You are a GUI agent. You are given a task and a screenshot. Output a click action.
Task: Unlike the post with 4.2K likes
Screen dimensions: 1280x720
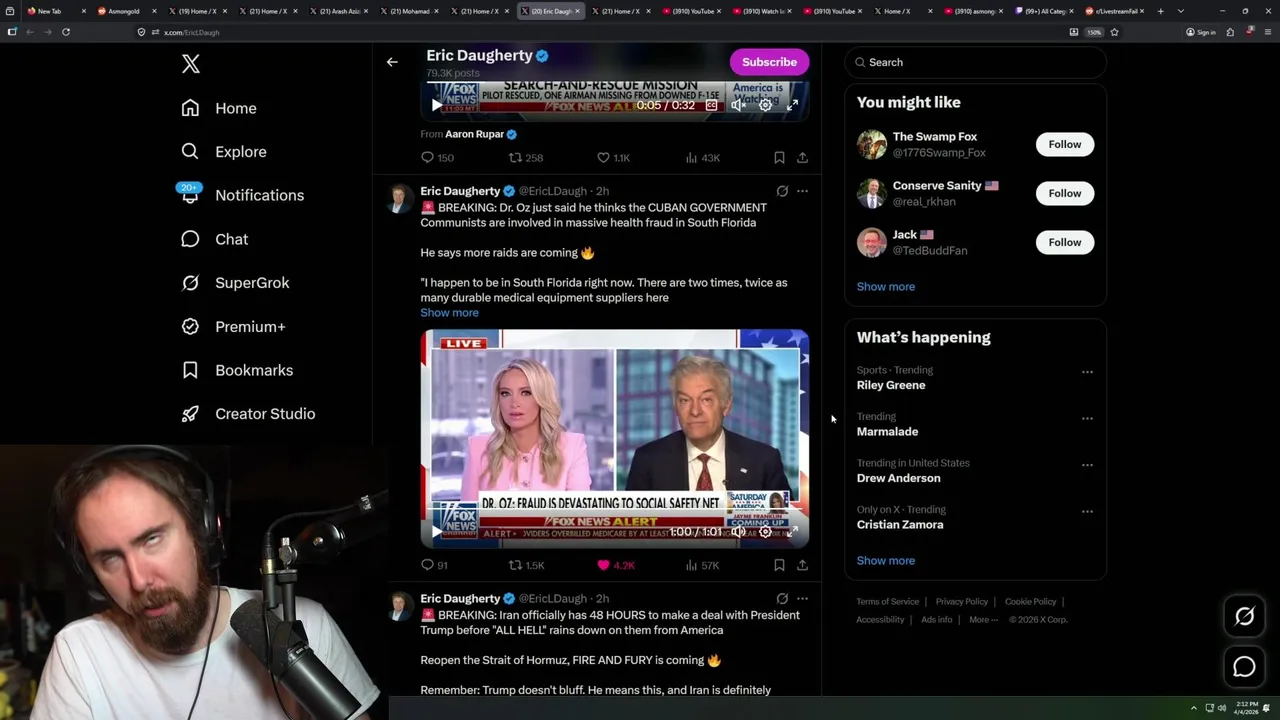pos(615,565)
